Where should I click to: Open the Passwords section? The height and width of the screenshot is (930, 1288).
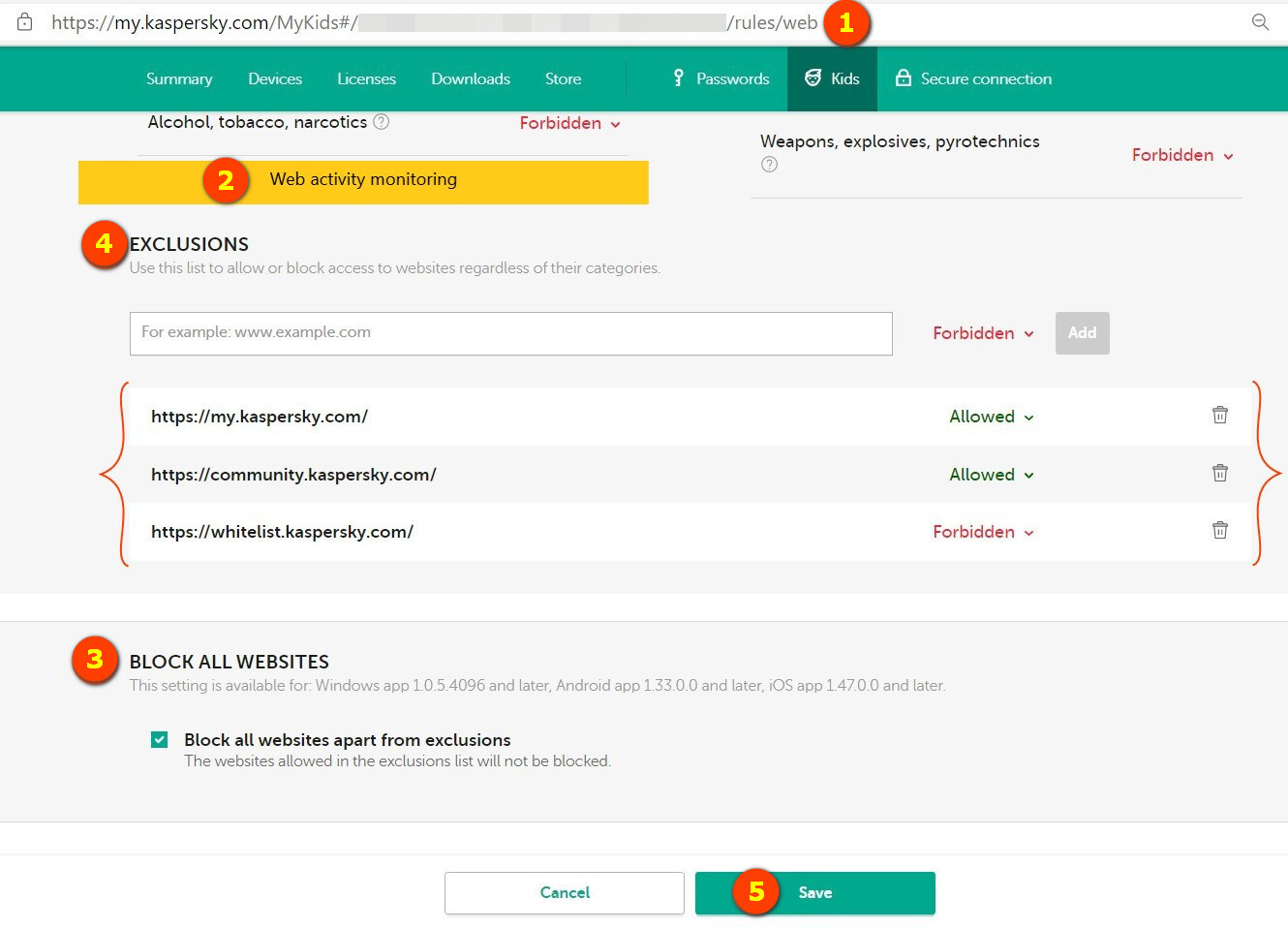tap(721, 79)
